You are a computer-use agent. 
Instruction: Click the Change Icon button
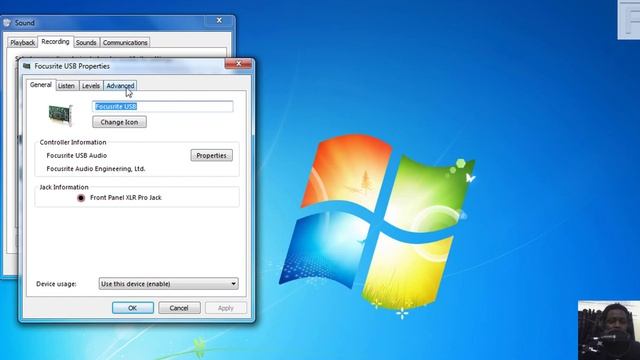coord(119,122)
